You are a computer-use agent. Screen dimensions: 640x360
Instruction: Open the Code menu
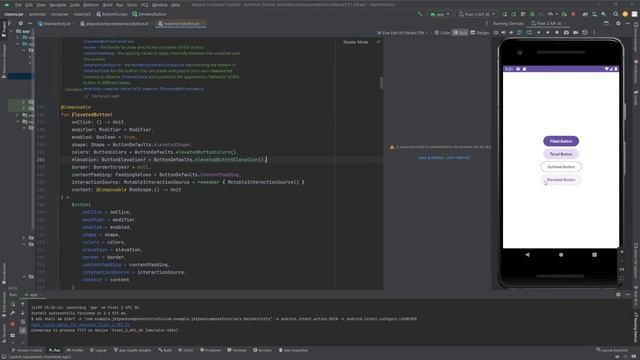[x=75, y=5]
